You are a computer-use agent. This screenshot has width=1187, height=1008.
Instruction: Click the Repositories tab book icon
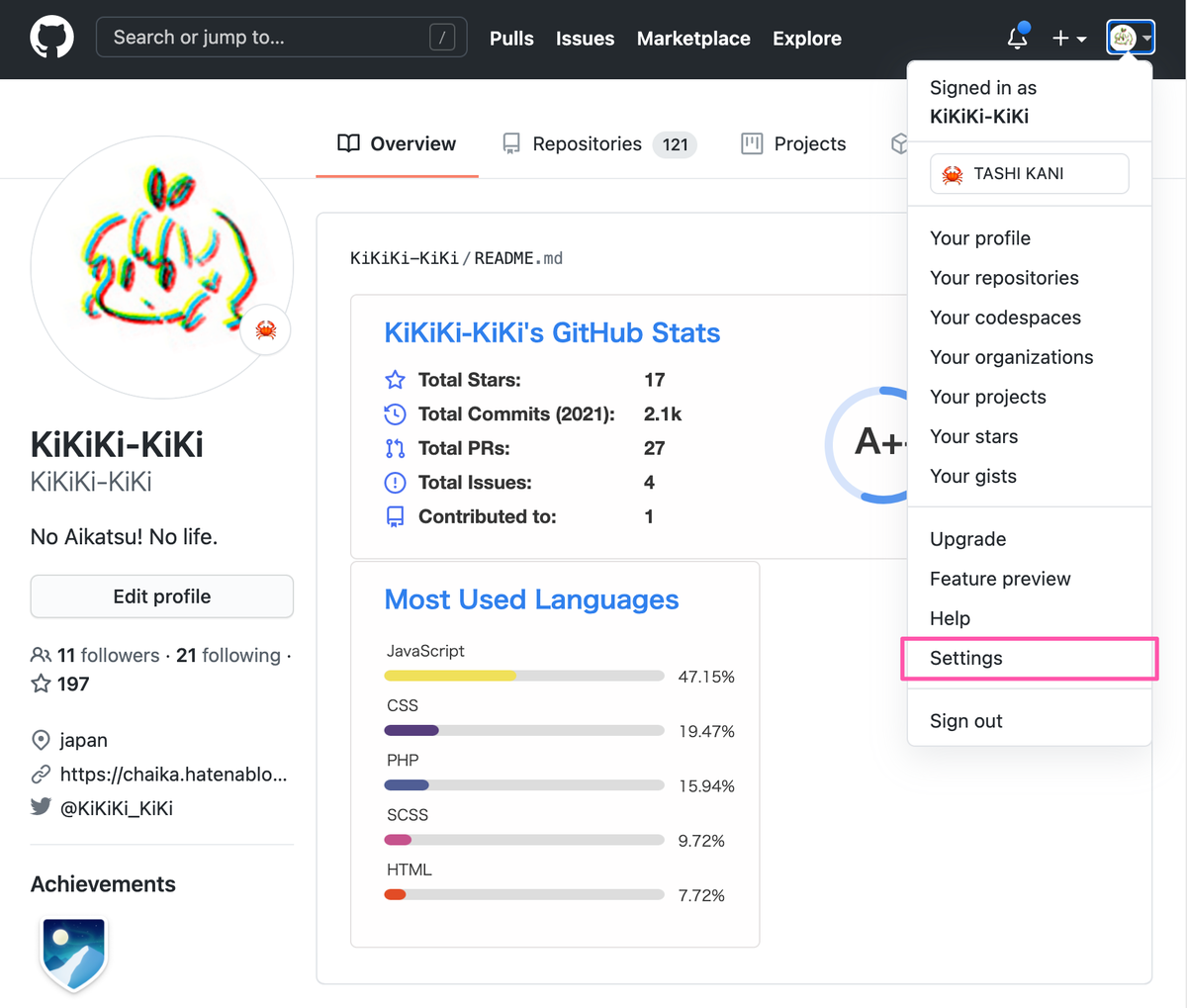511,143
